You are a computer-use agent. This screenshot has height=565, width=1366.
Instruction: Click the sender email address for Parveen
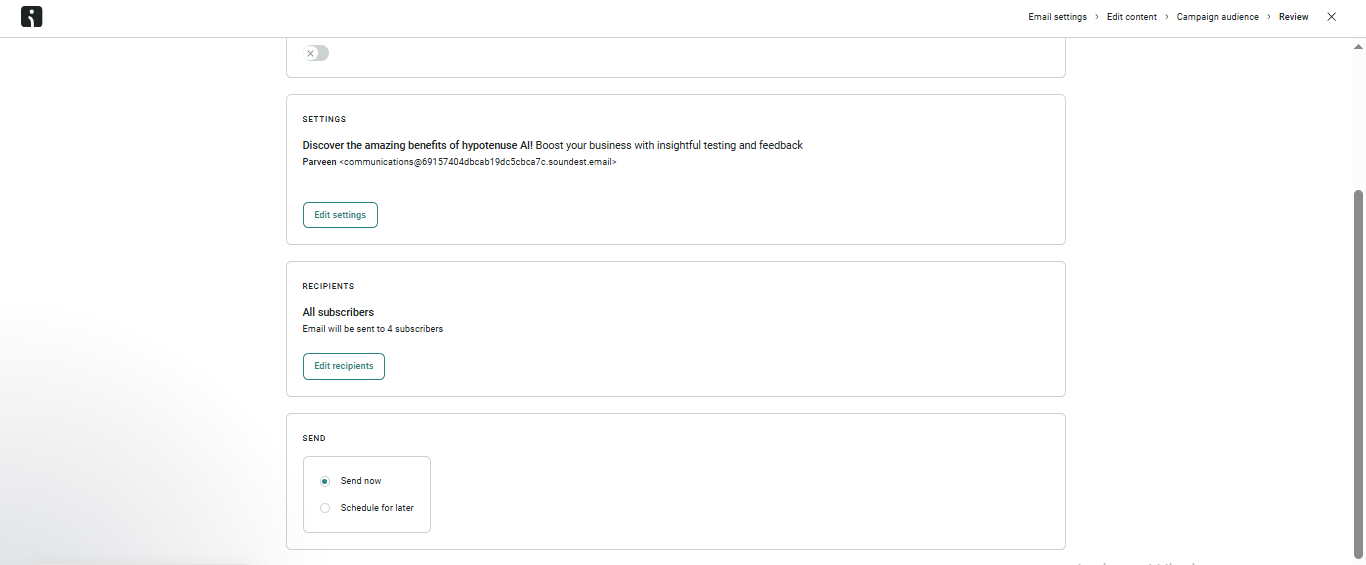point(478,162)
